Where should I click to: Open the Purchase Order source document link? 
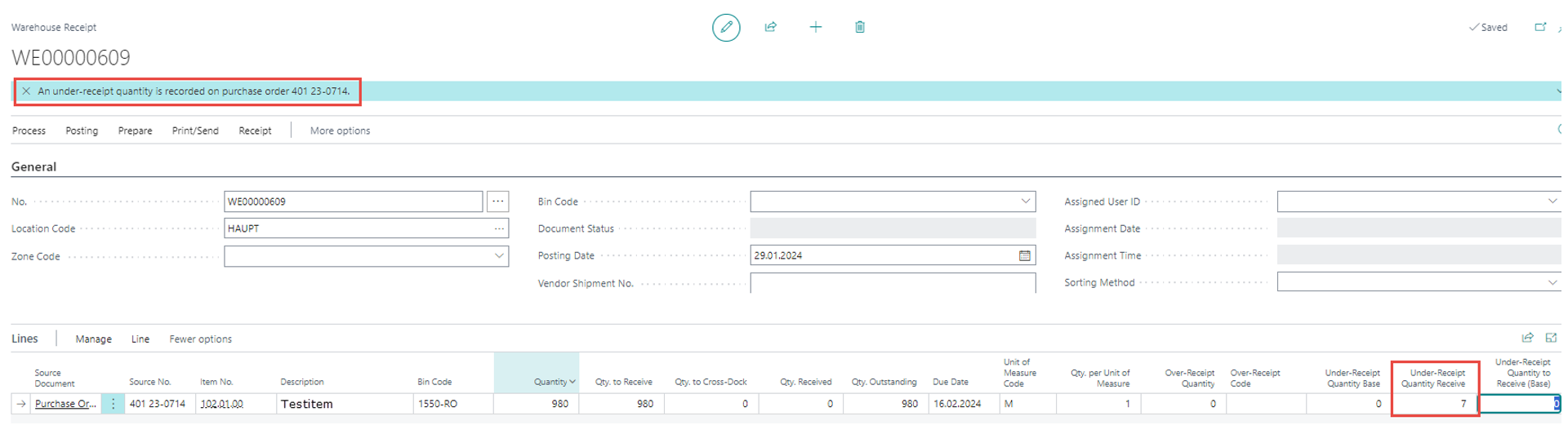pos(65,404)
